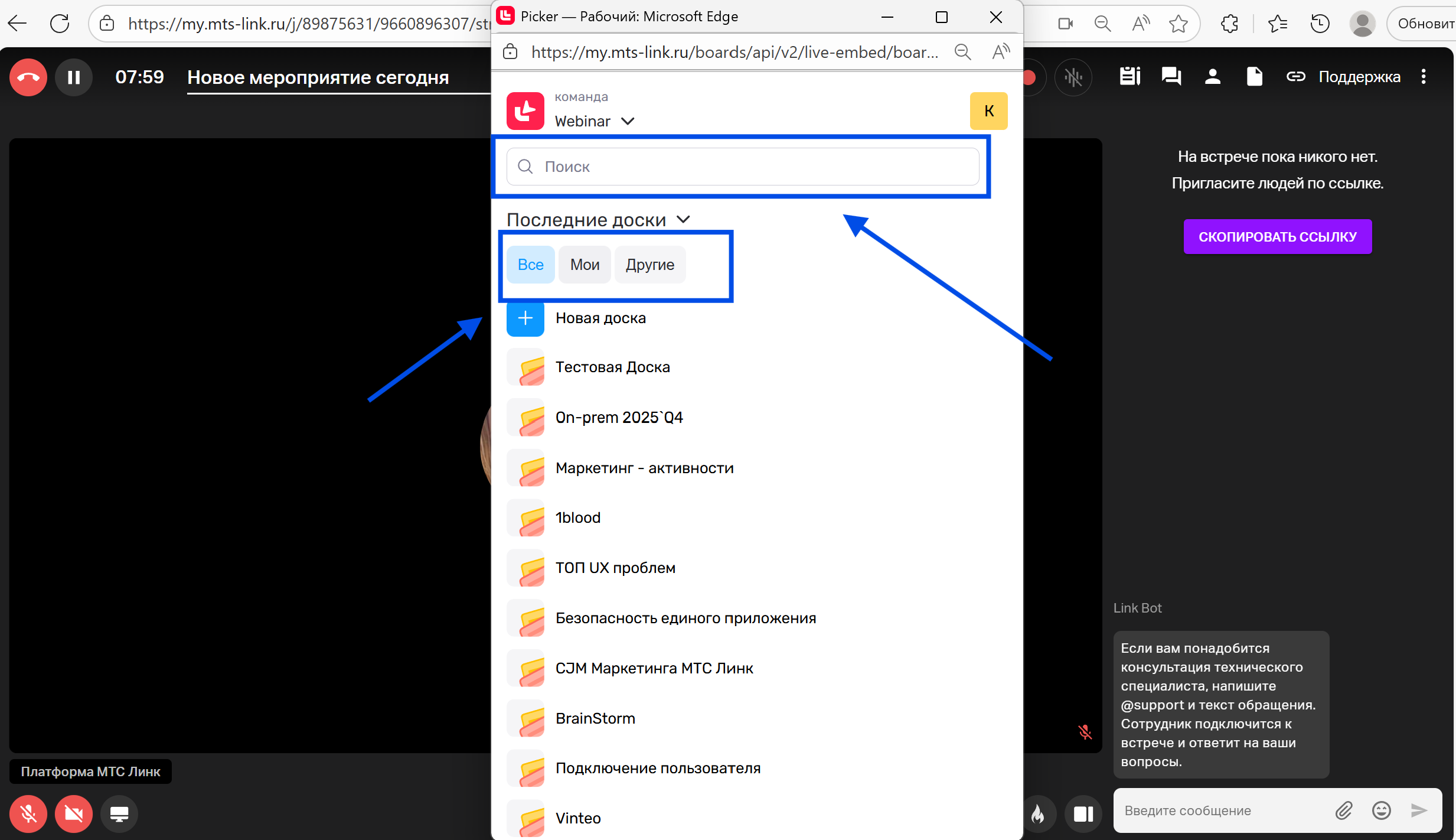
Task: Open the agenda notes icon
Action: 1129,77
